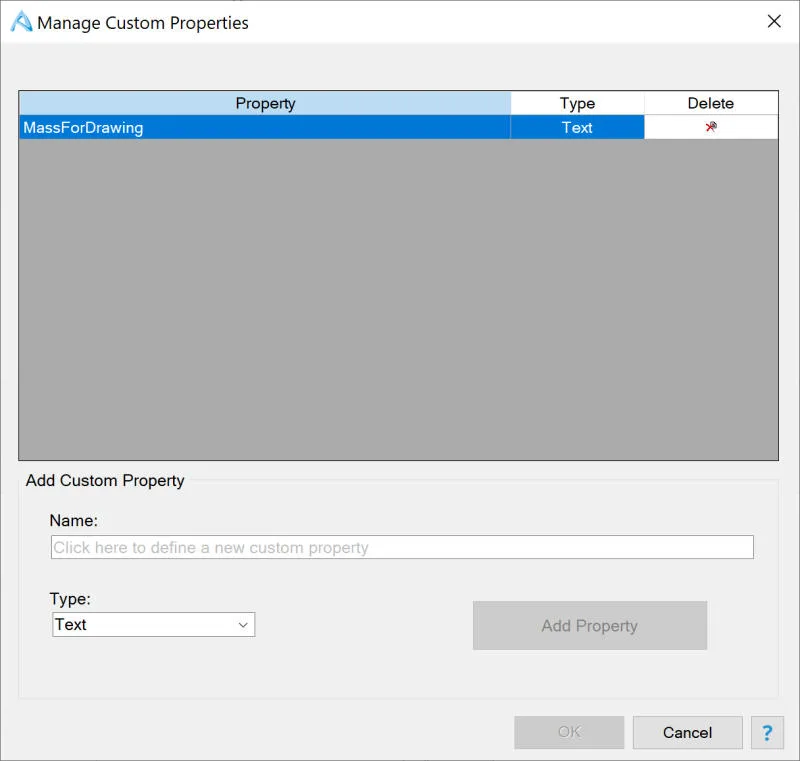The height and width of the screenshot is (761, 800).
Task: Click the Add Property button
Action: [x=590, y=625]
